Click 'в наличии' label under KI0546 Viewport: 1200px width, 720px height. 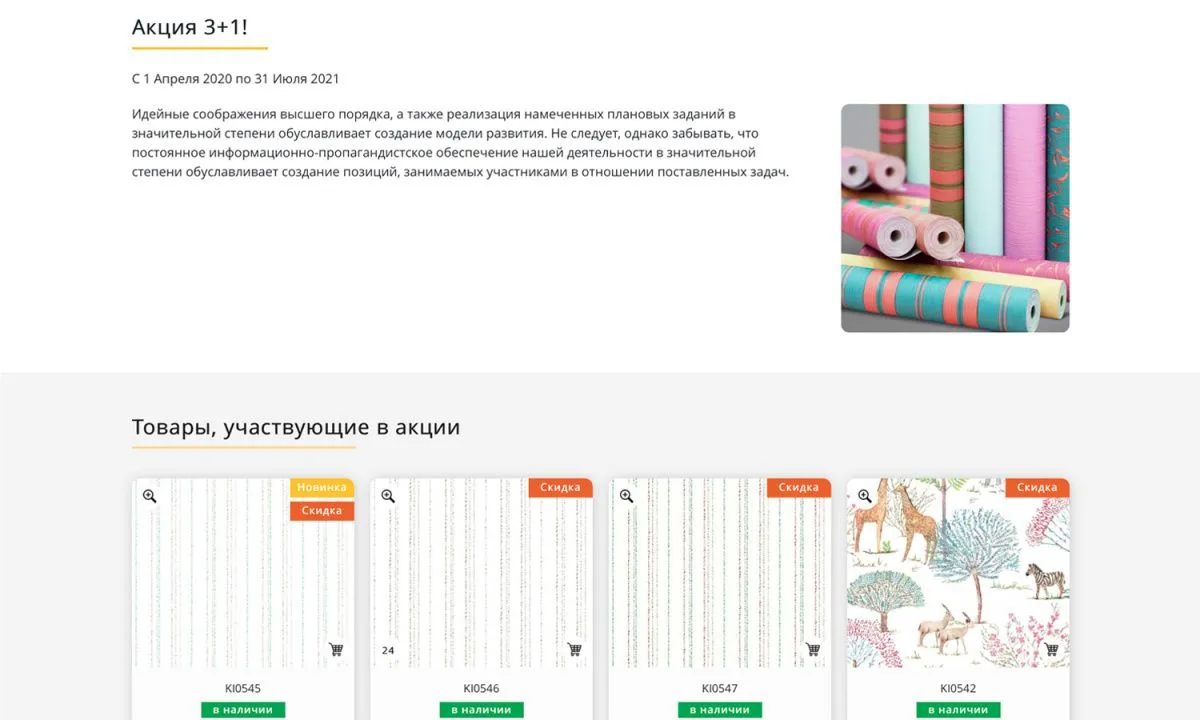click(481, 710)
